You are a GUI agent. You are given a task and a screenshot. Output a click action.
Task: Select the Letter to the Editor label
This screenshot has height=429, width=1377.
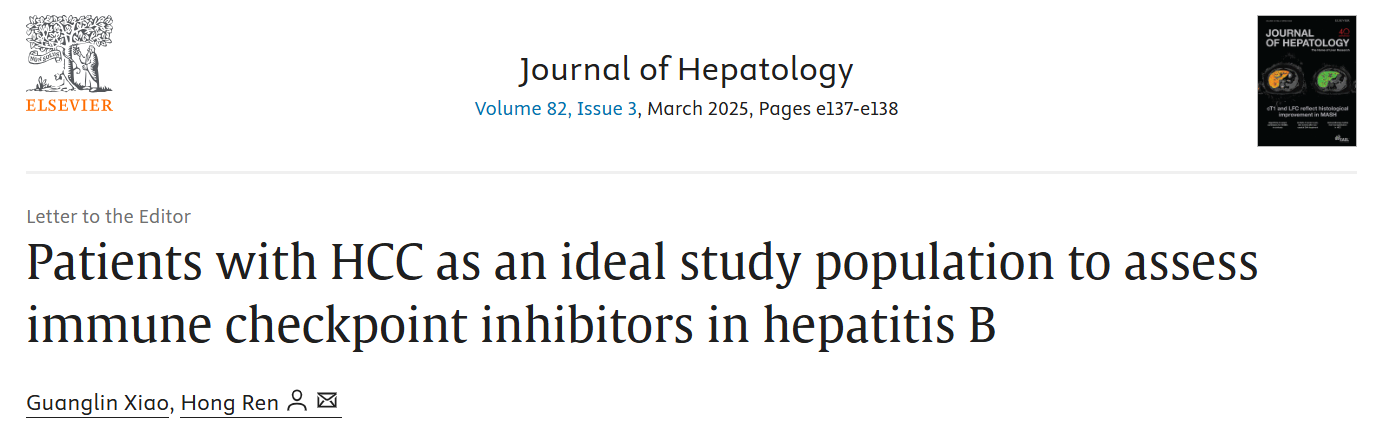108,216
